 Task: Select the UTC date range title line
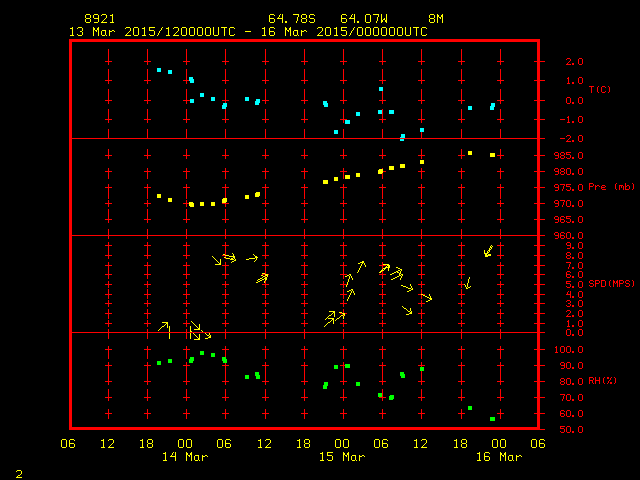click(248, 32)
